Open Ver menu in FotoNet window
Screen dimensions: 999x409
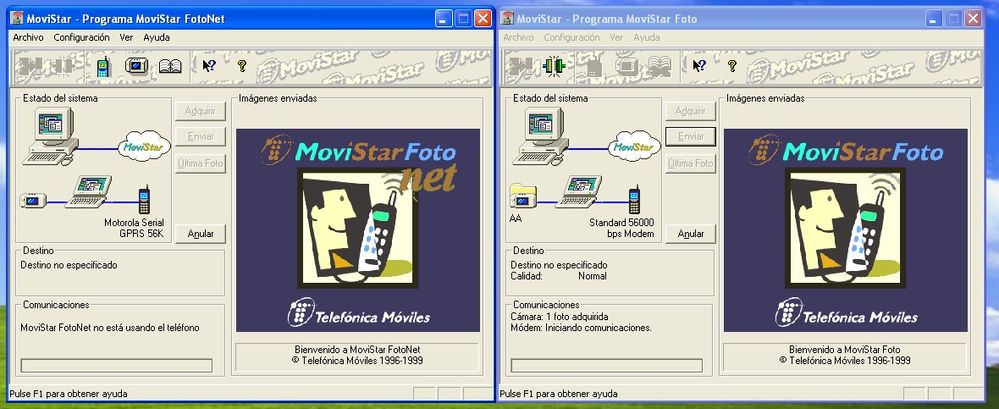click(126, 38)
